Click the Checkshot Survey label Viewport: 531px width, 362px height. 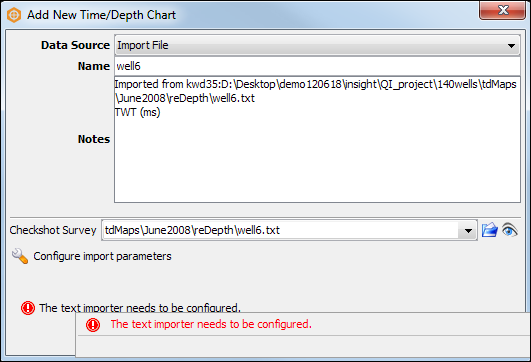[53, 230]
